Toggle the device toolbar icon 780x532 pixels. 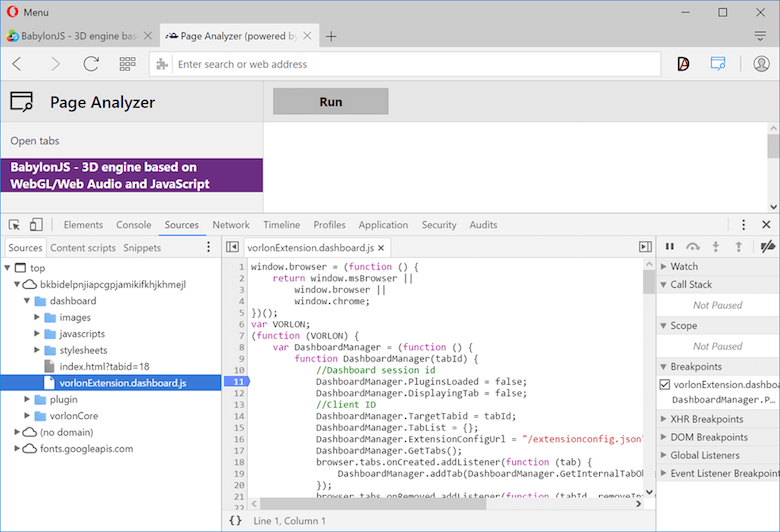pos(36,225)
